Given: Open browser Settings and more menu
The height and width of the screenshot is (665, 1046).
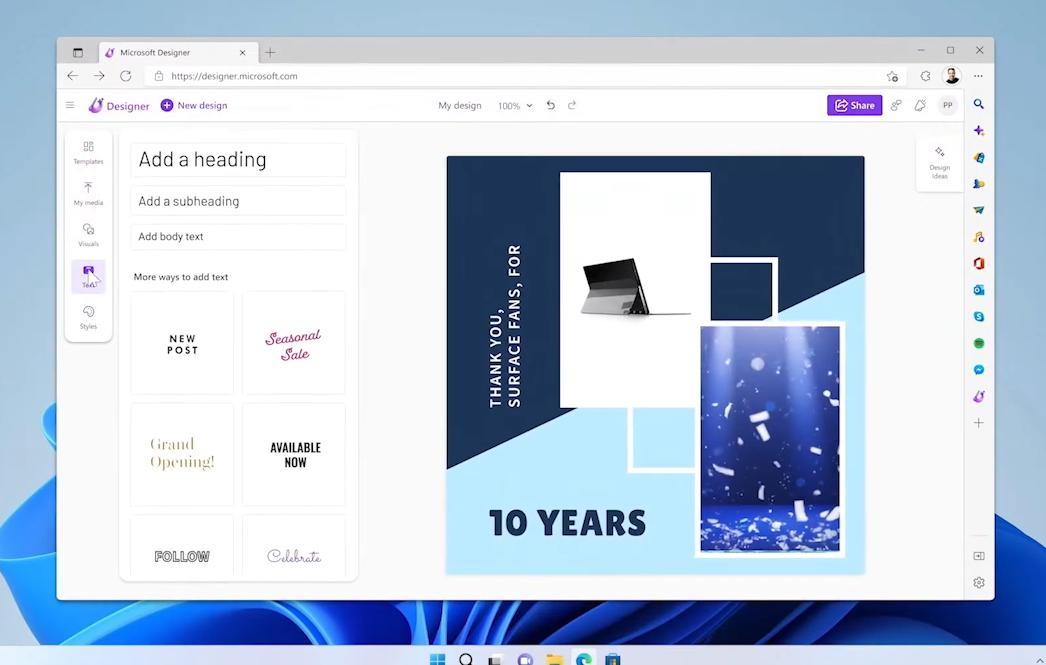Looking at the screenshot, I should (x=978, y=76).
